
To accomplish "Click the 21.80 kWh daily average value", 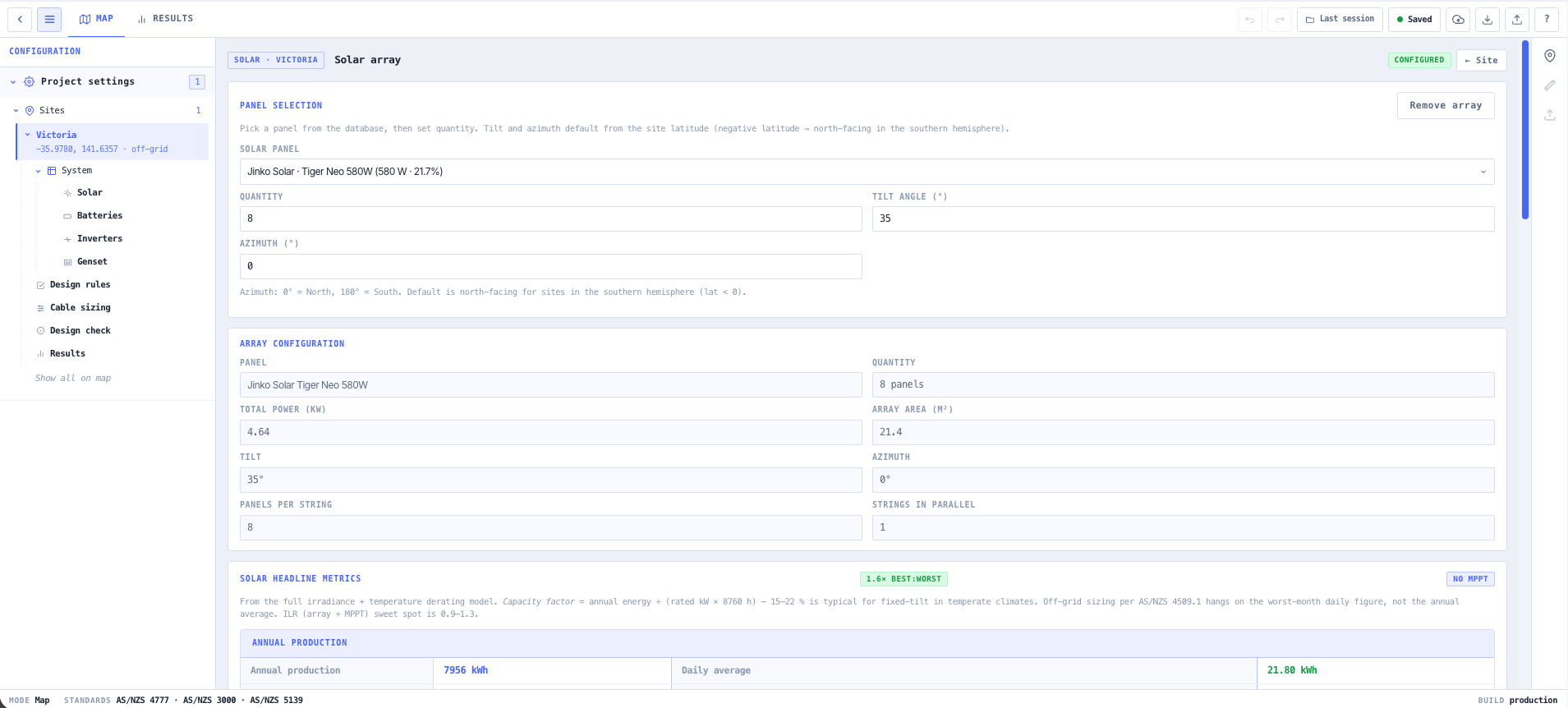I will tap(1292, 670).
